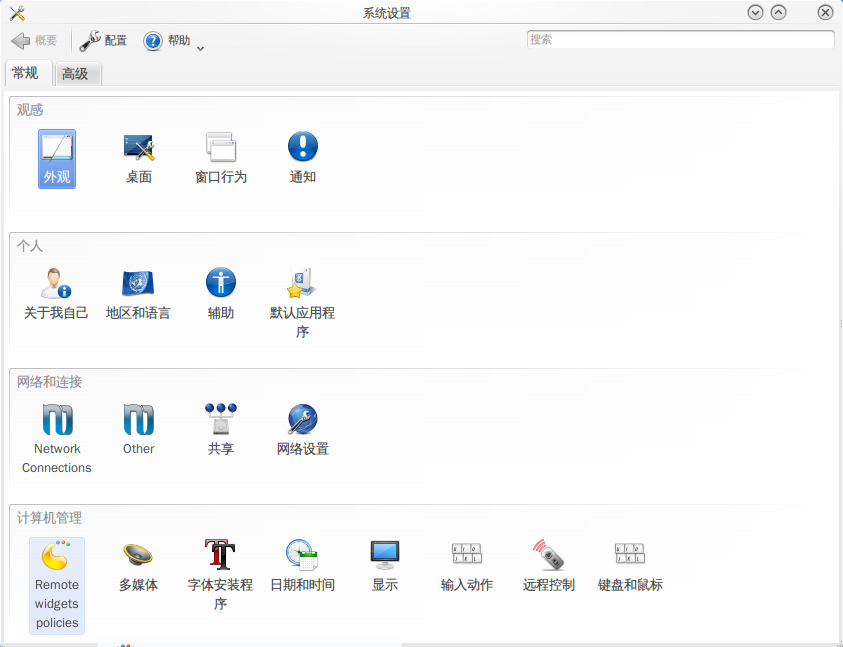Open the 显示 display settings
The height and width of the screenshot is (647, 843).
385,566
